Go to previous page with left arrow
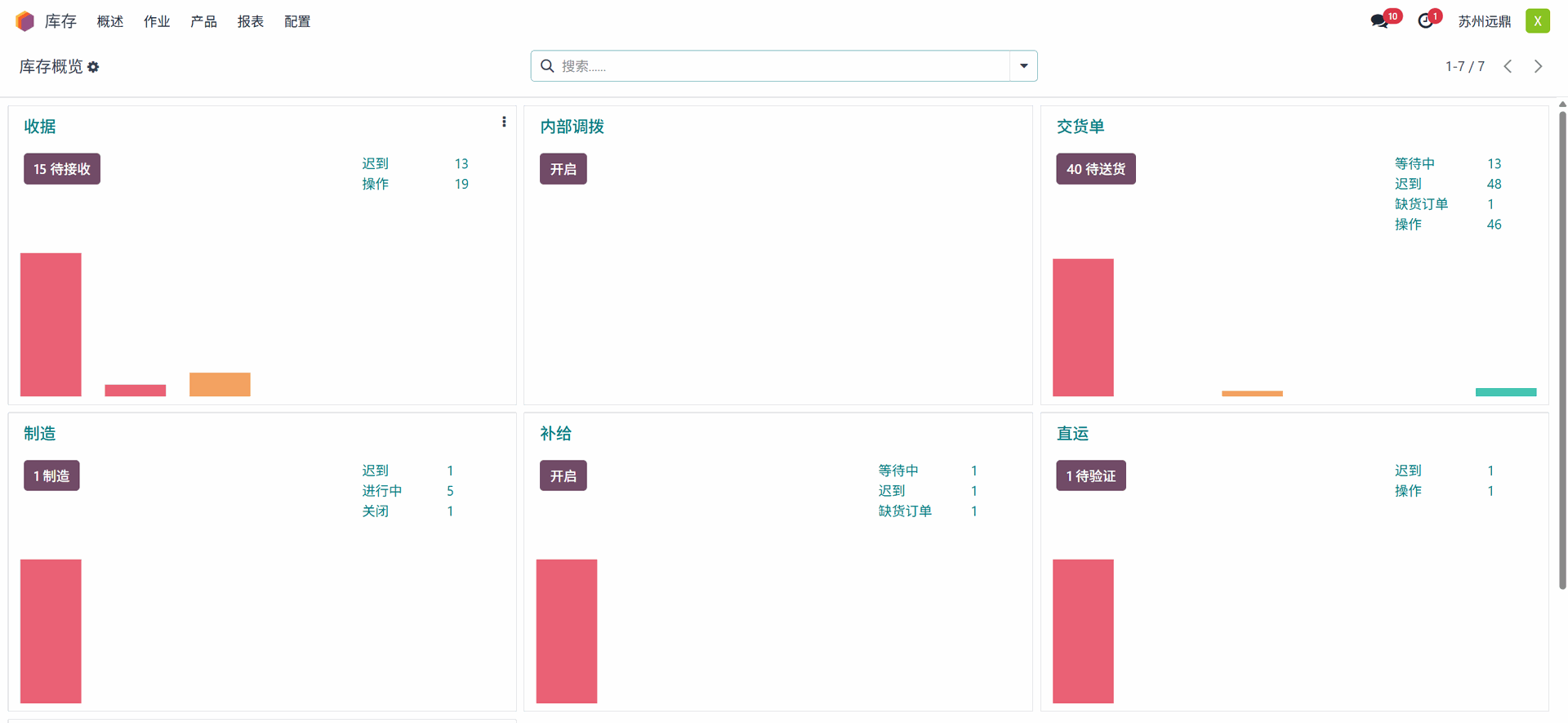The height and width of the screenshot is (723, 1568). pos(1508,66)
